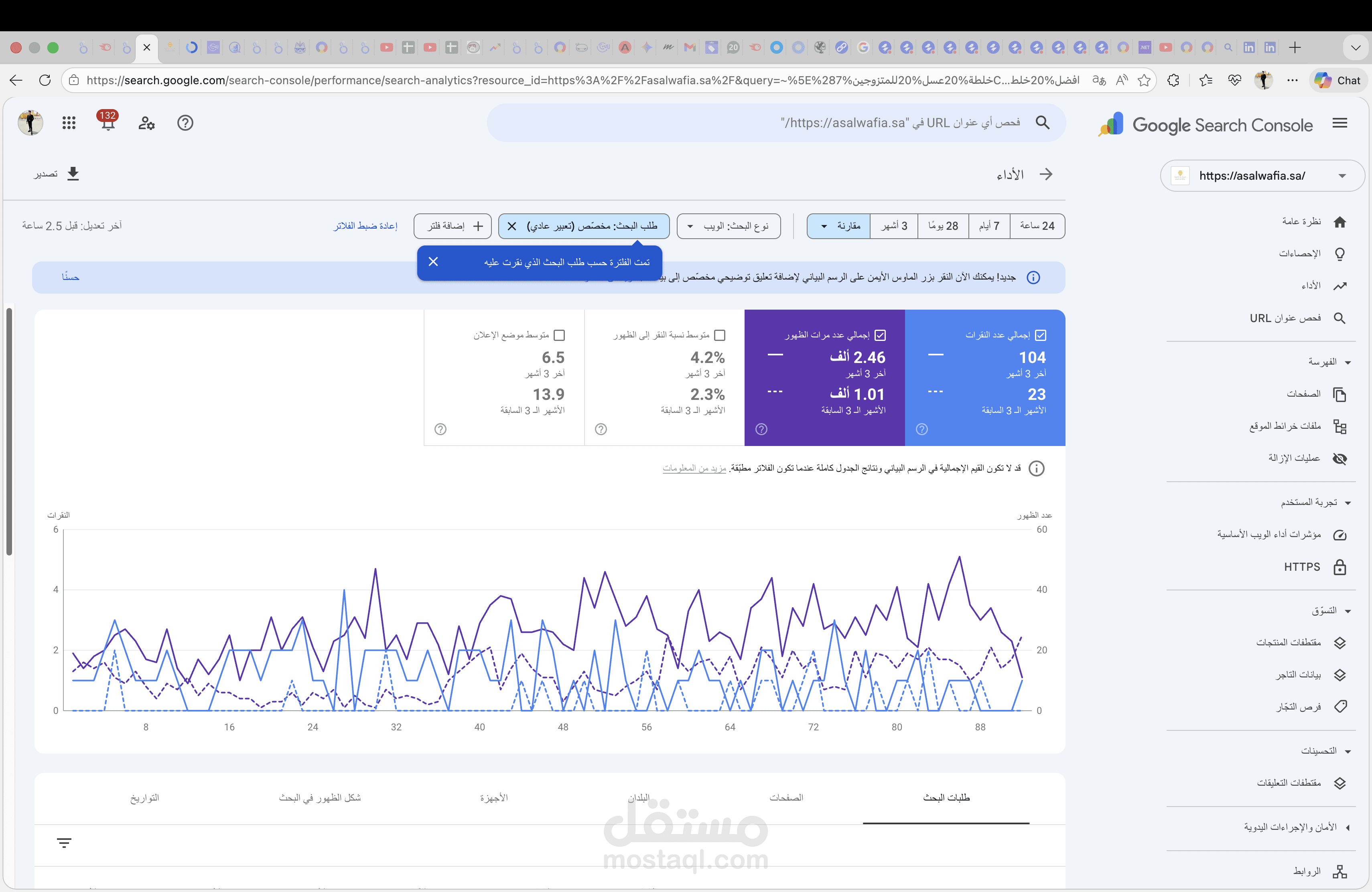This screenshot has width=1372, height=892.
Task: Click the table filter rows icon
Action: (64, 843)
